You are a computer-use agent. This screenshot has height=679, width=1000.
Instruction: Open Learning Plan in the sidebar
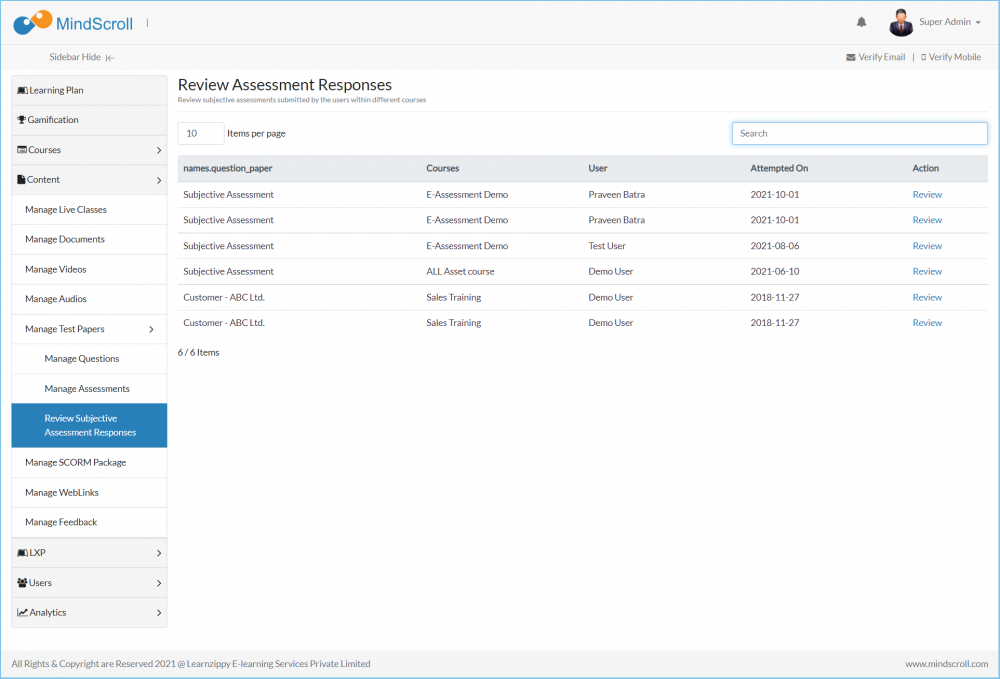[x=89, y=91]
